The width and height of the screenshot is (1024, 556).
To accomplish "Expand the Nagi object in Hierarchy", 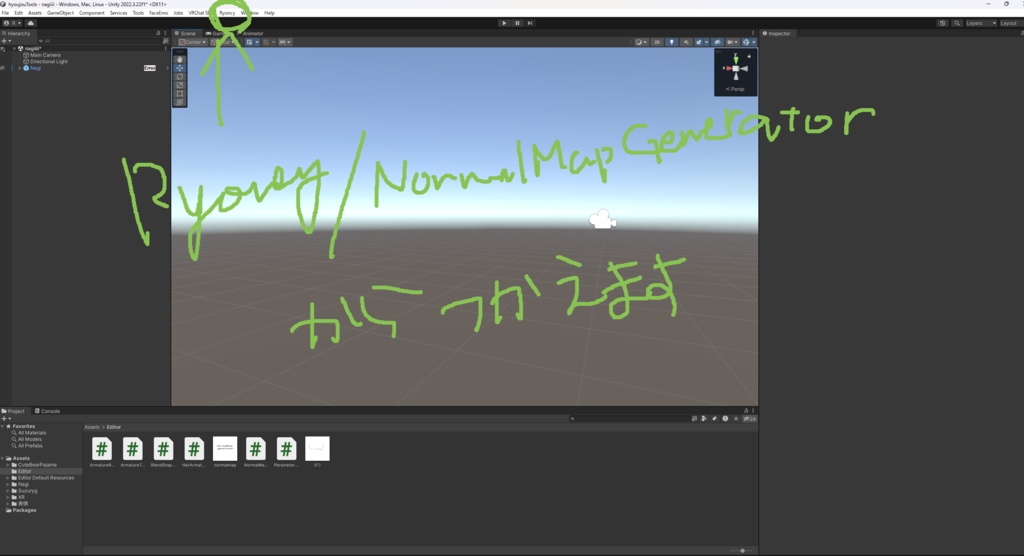I will (20, 68).
